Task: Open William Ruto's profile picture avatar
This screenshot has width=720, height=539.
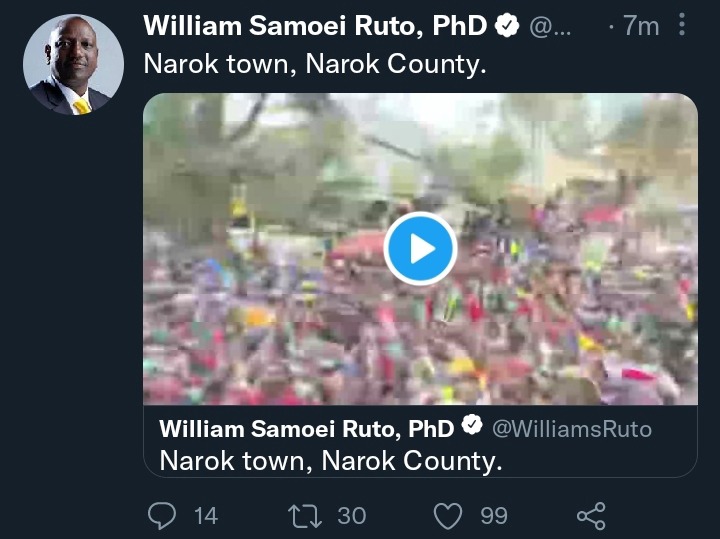Action: click(x=73, y=65)
